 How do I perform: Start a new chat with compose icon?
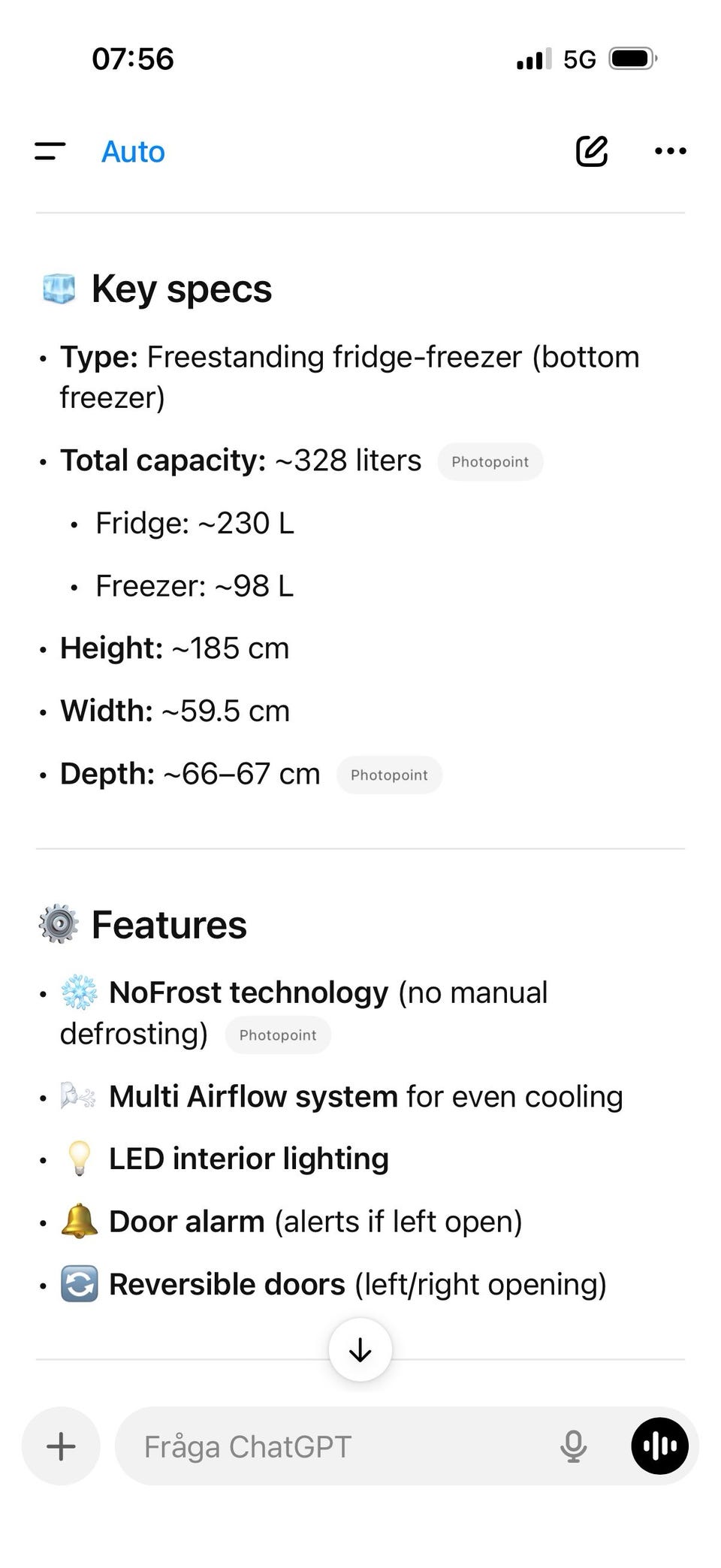pos(591,151)
